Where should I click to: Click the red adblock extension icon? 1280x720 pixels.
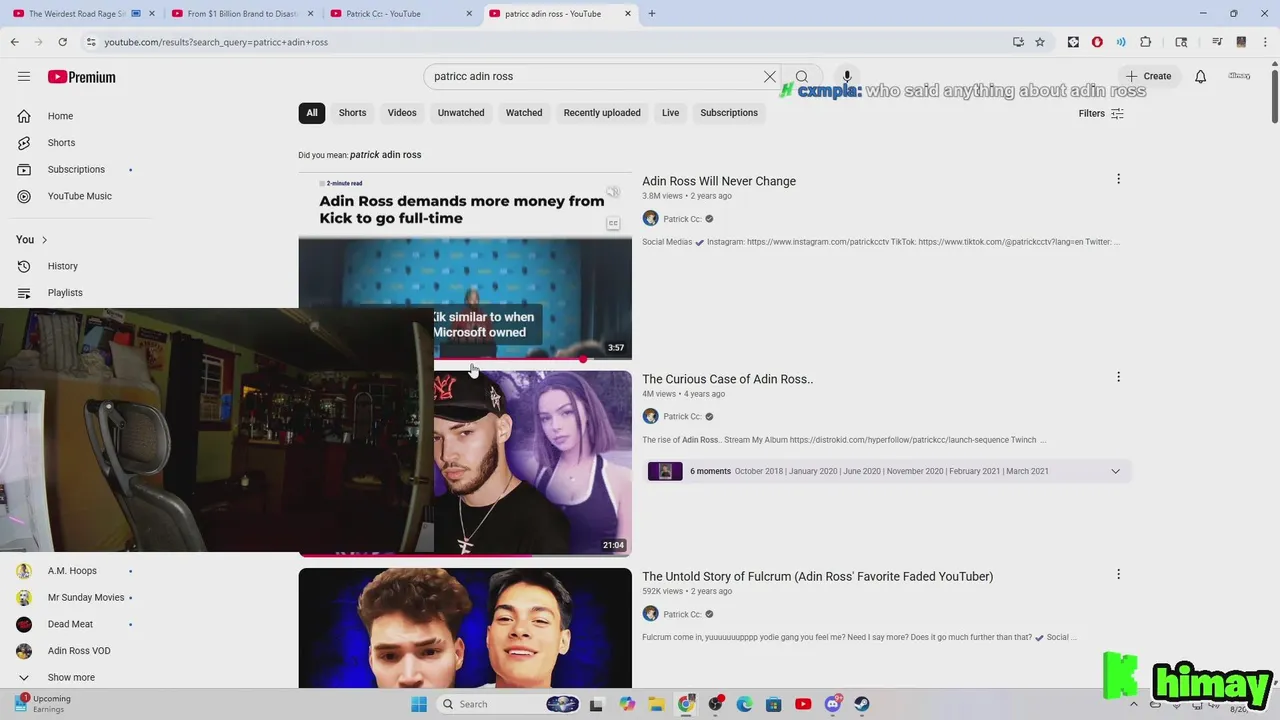pyautogui.click(x=1097, y=42)
